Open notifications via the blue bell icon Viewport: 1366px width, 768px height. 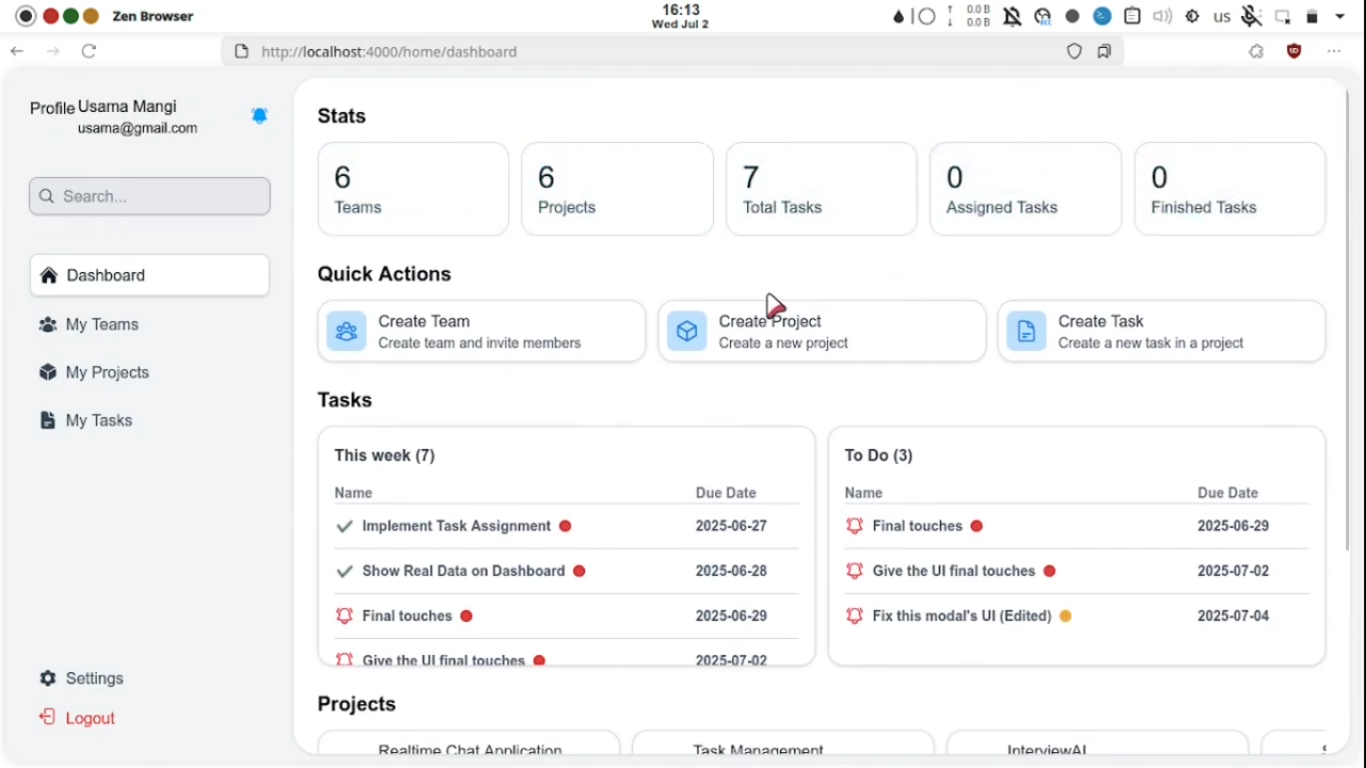[260, 115]
